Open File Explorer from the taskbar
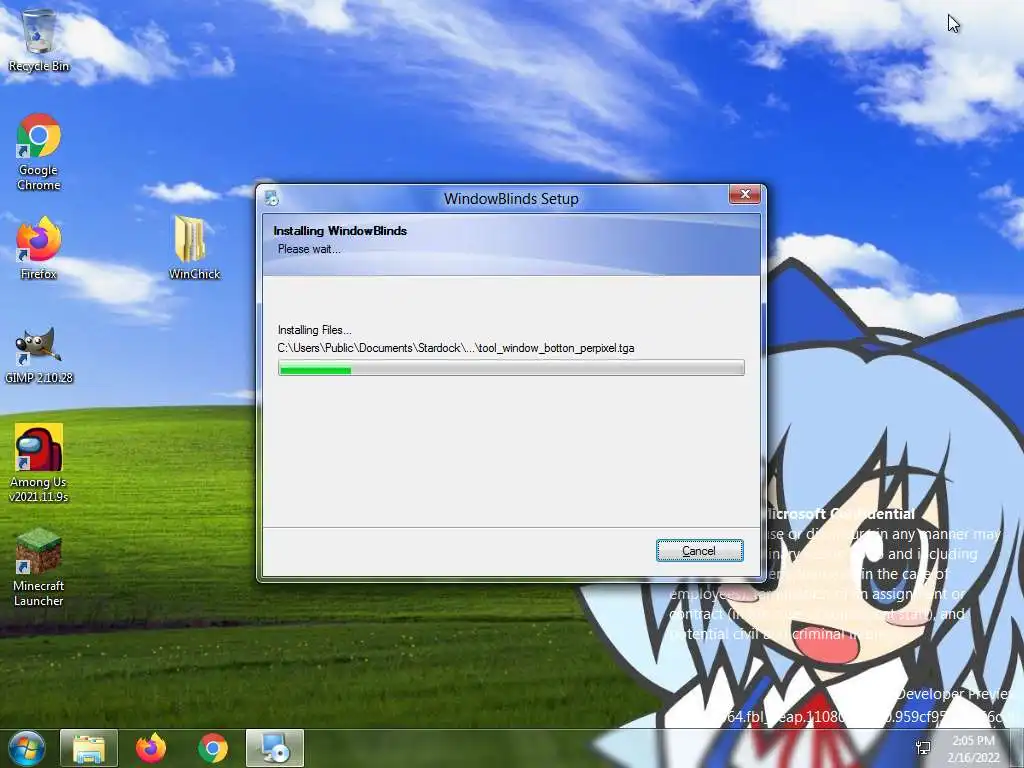The image size is (1024, 768). click(x=89, y=748)
